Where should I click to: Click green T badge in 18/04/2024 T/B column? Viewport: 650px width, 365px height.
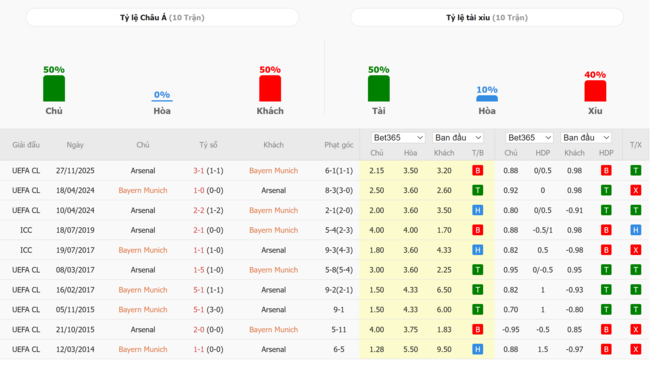(477, 190)
